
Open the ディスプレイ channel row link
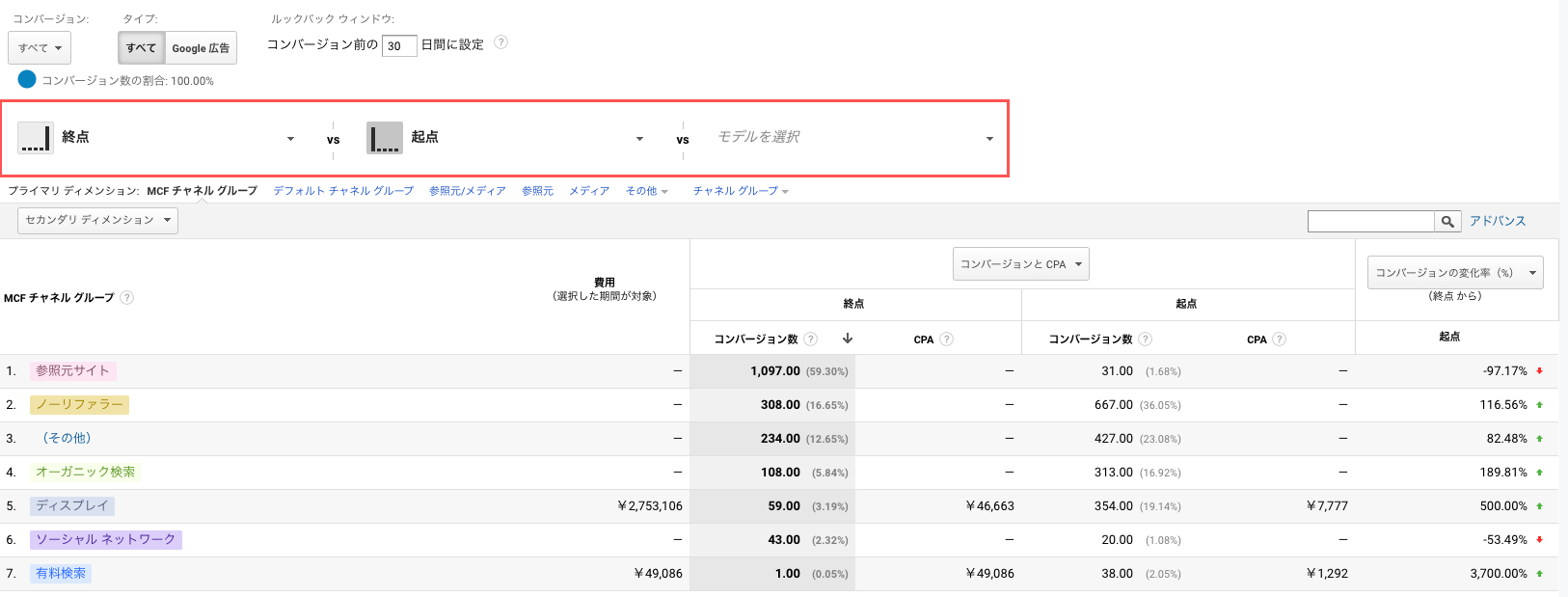[71, 505]
